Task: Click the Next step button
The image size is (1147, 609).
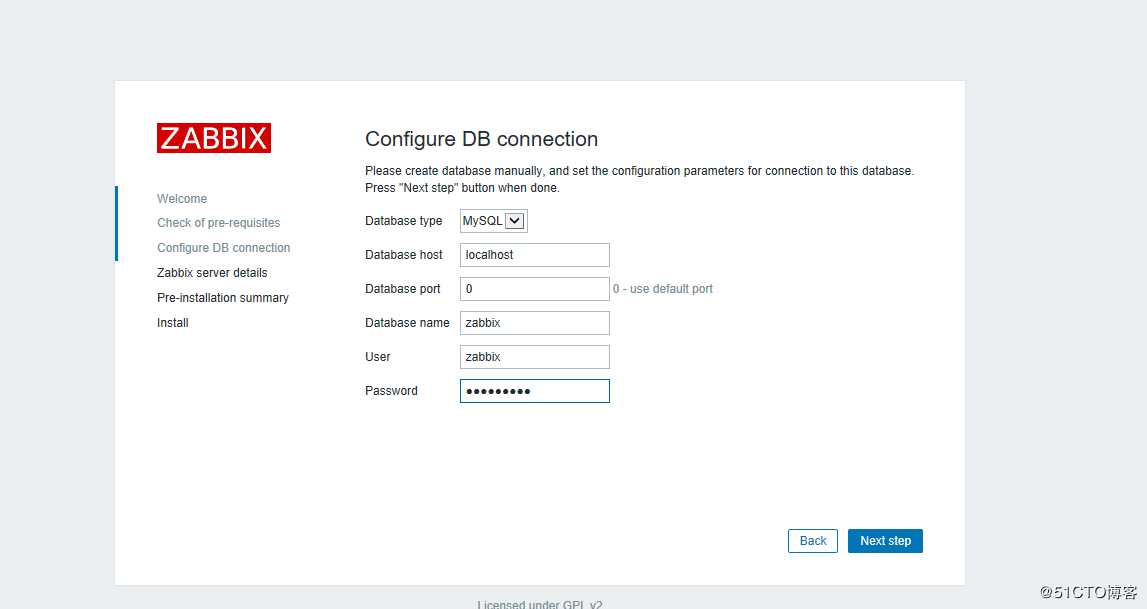Action: click(x=885, y=541)
